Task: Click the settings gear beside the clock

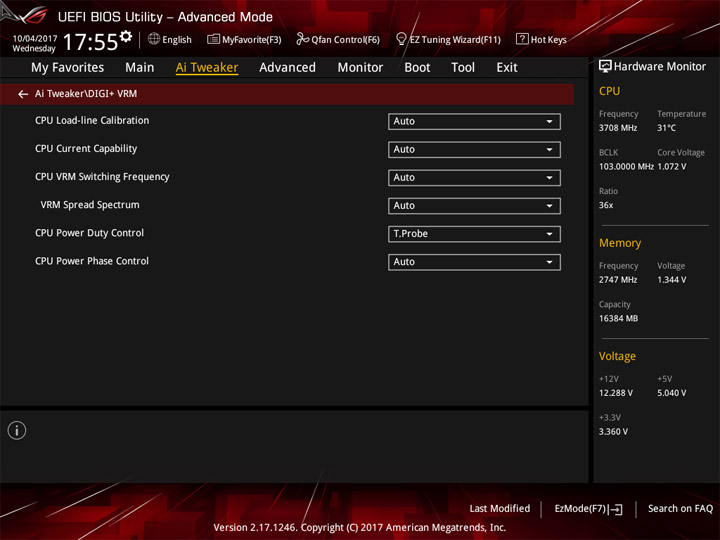Action: (x=126, y=36)
